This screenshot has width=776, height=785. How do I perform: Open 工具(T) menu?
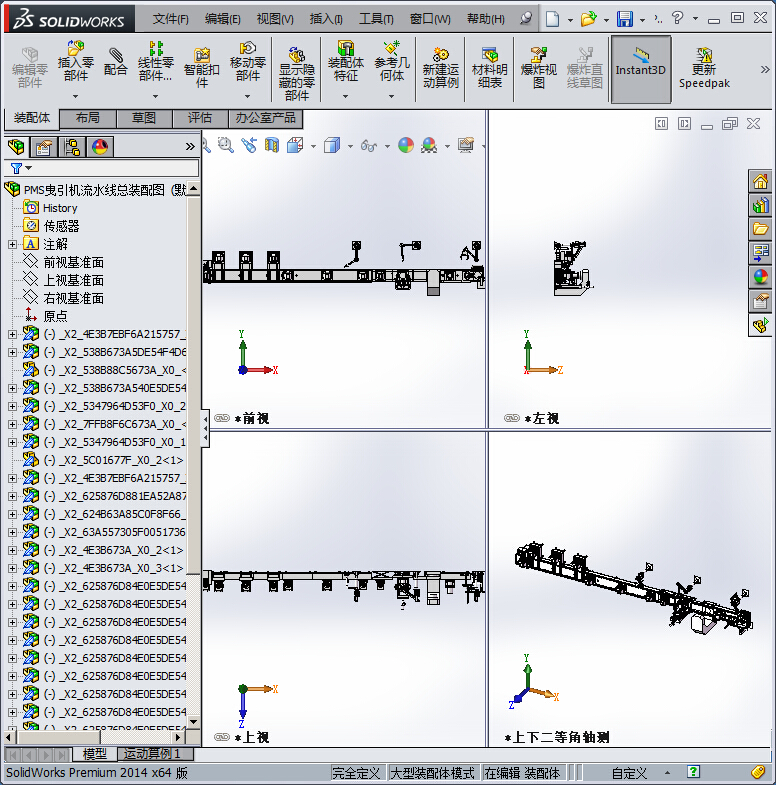[376, 19]
